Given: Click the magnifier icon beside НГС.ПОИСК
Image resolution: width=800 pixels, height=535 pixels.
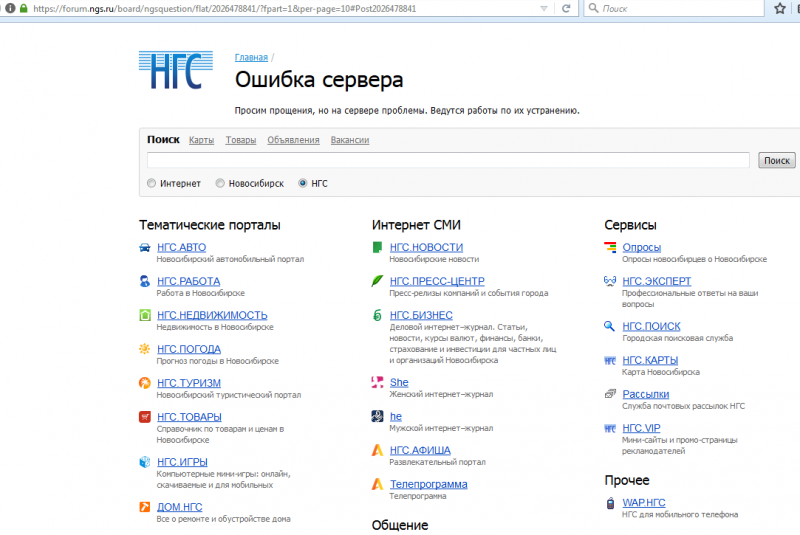Looking at the screenshot, I should click(x=609, y=326).
